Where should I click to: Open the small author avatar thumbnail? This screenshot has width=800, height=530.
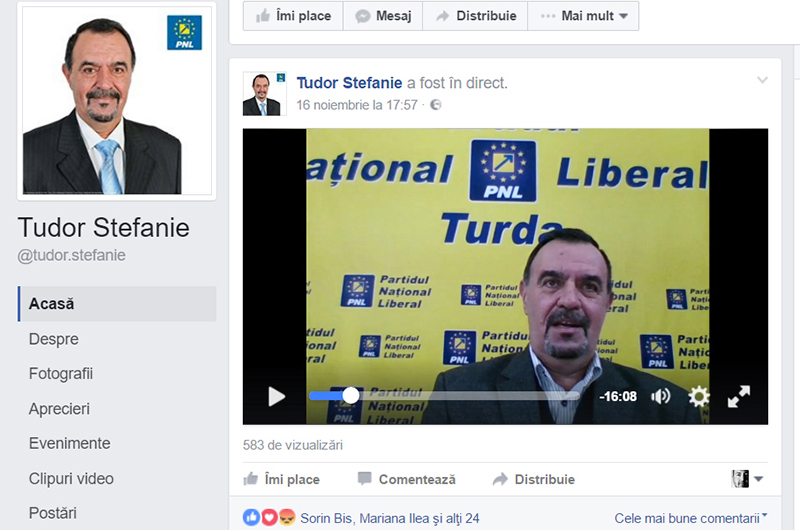click(264, 94)
